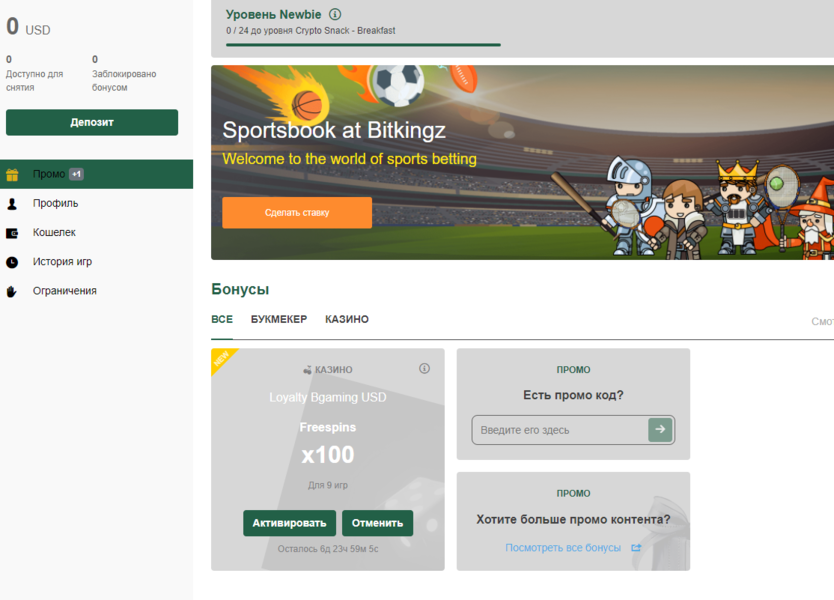This screenshot has height=600, width=834.
Task: Click the profile person icon
Action: (x=12, y=204)
